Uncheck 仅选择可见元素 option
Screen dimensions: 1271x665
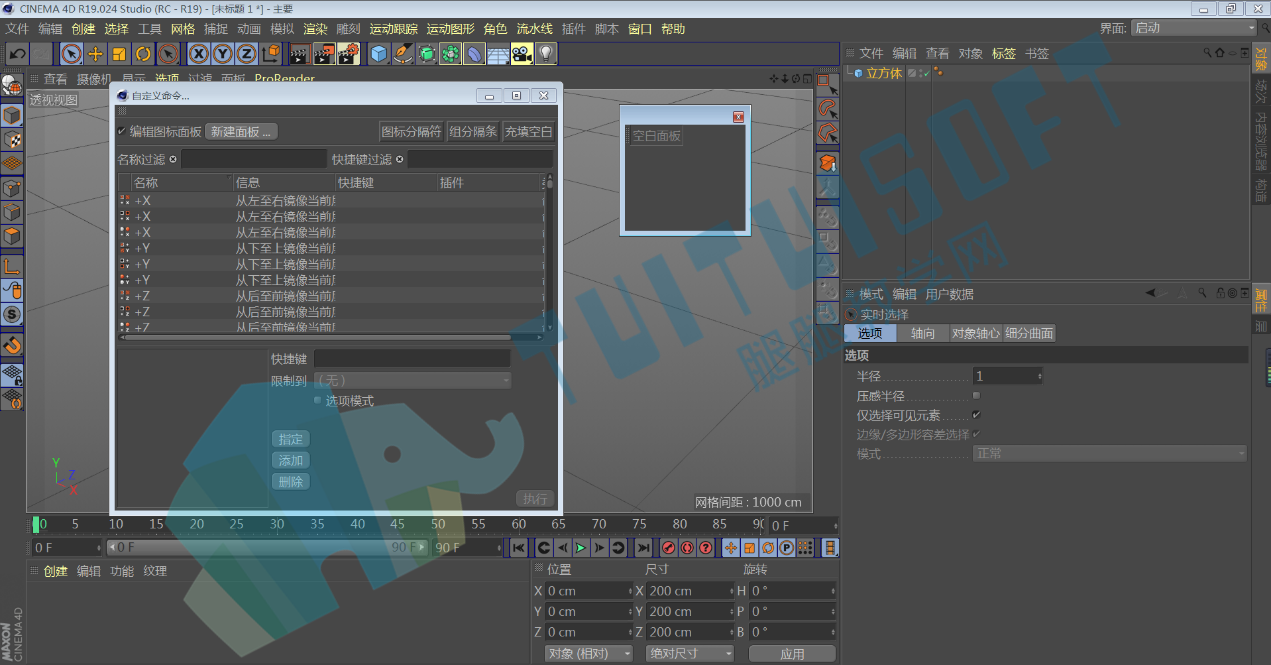tap(977, 414)
